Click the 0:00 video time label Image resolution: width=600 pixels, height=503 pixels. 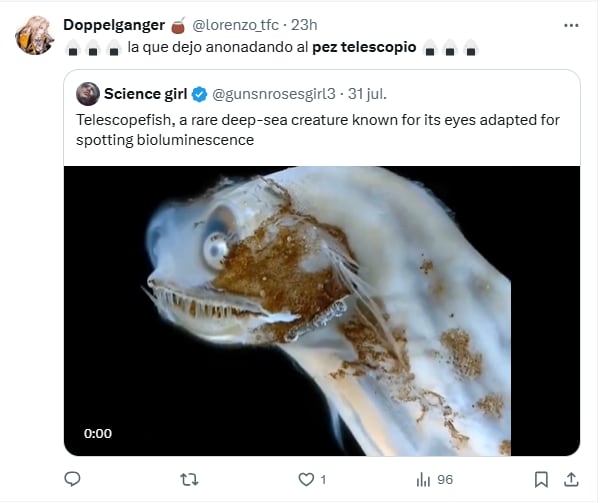[98, 433]
